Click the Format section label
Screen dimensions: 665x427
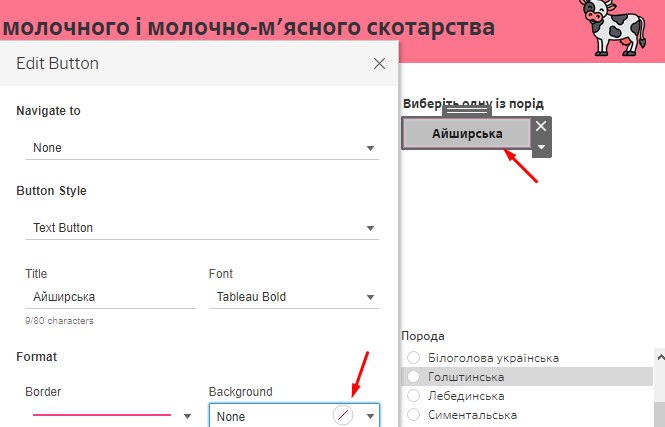click(x=36, y=357)
